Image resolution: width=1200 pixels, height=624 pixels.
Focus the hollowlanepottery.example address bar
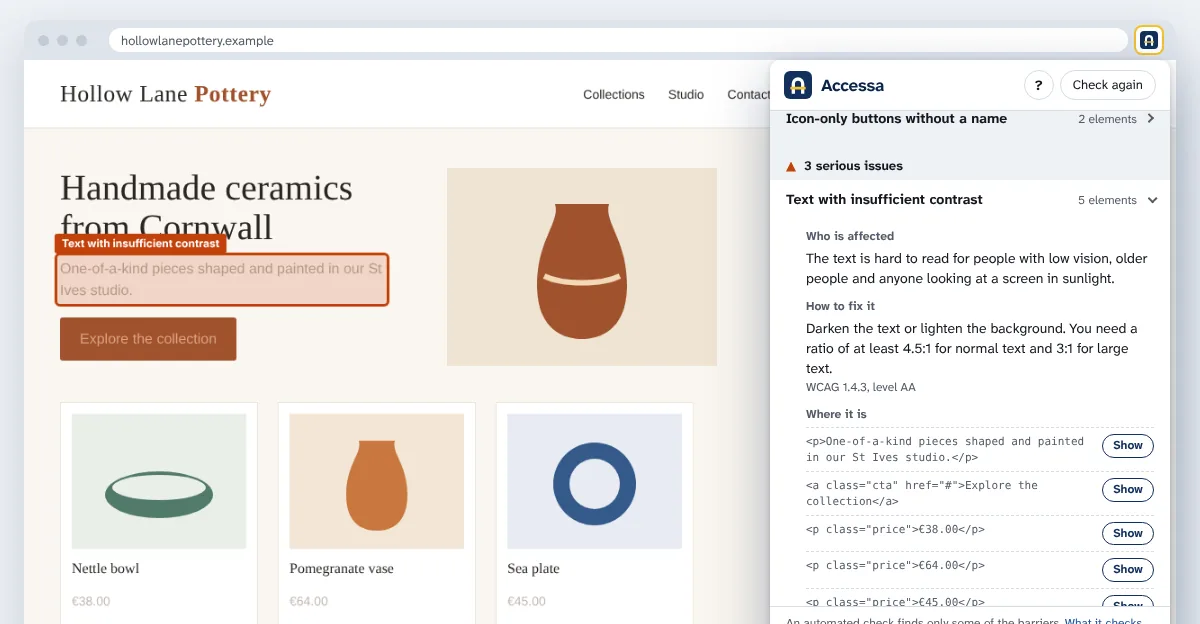click(618, 41)
